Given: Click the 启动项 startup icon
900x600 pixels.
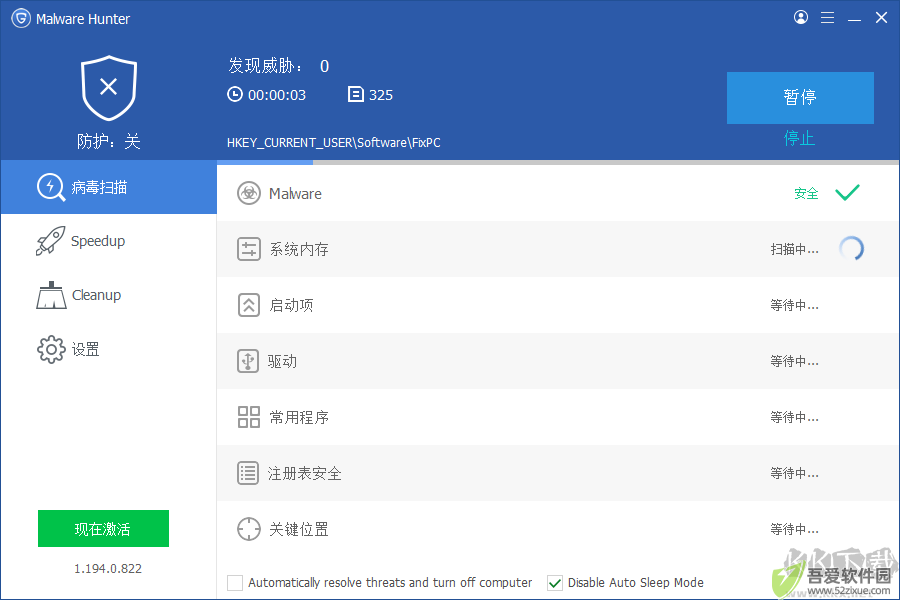Looking at the screenshot, I should (x=249, y=305).
